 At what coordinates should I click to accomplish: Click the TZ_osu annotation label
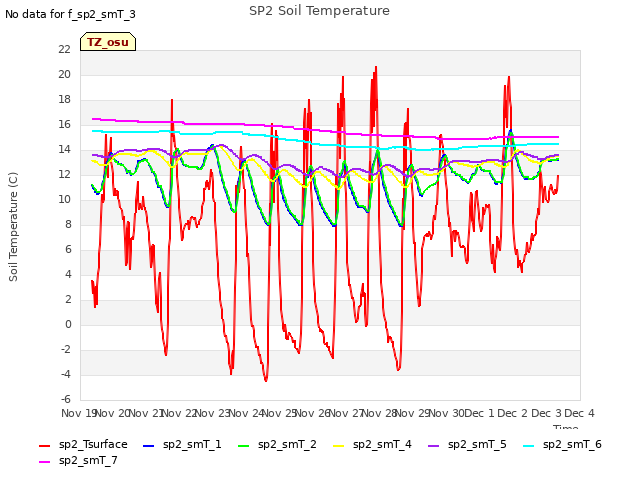(x=108, y=42)
